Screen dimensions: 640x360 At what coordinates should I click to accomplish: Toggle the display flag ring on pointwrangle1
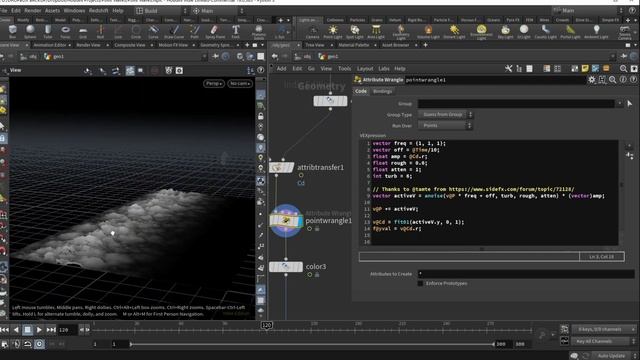tap(309, 229)
